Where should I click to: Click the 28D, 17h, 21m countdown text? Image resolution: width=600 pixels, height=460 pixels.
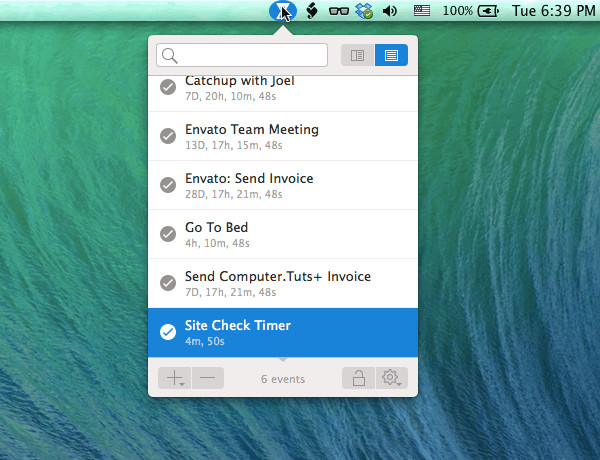click(234, 194)
